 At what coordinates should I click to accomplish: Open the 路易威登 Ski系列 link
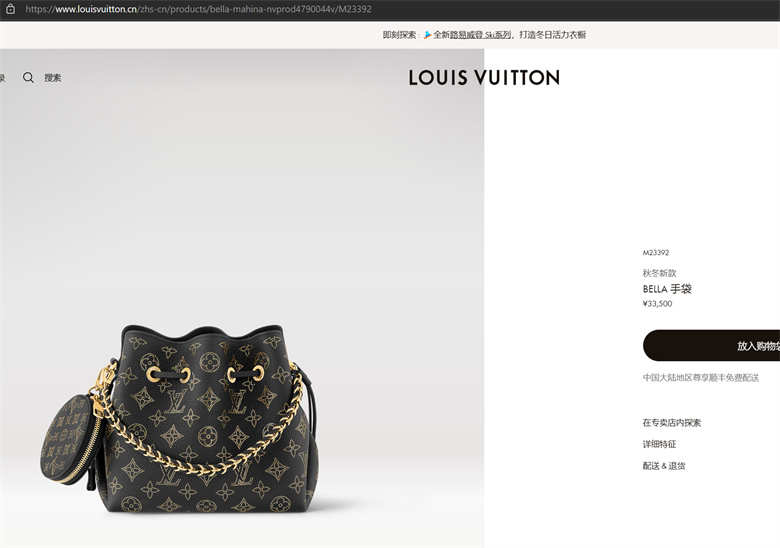(481, 35)
